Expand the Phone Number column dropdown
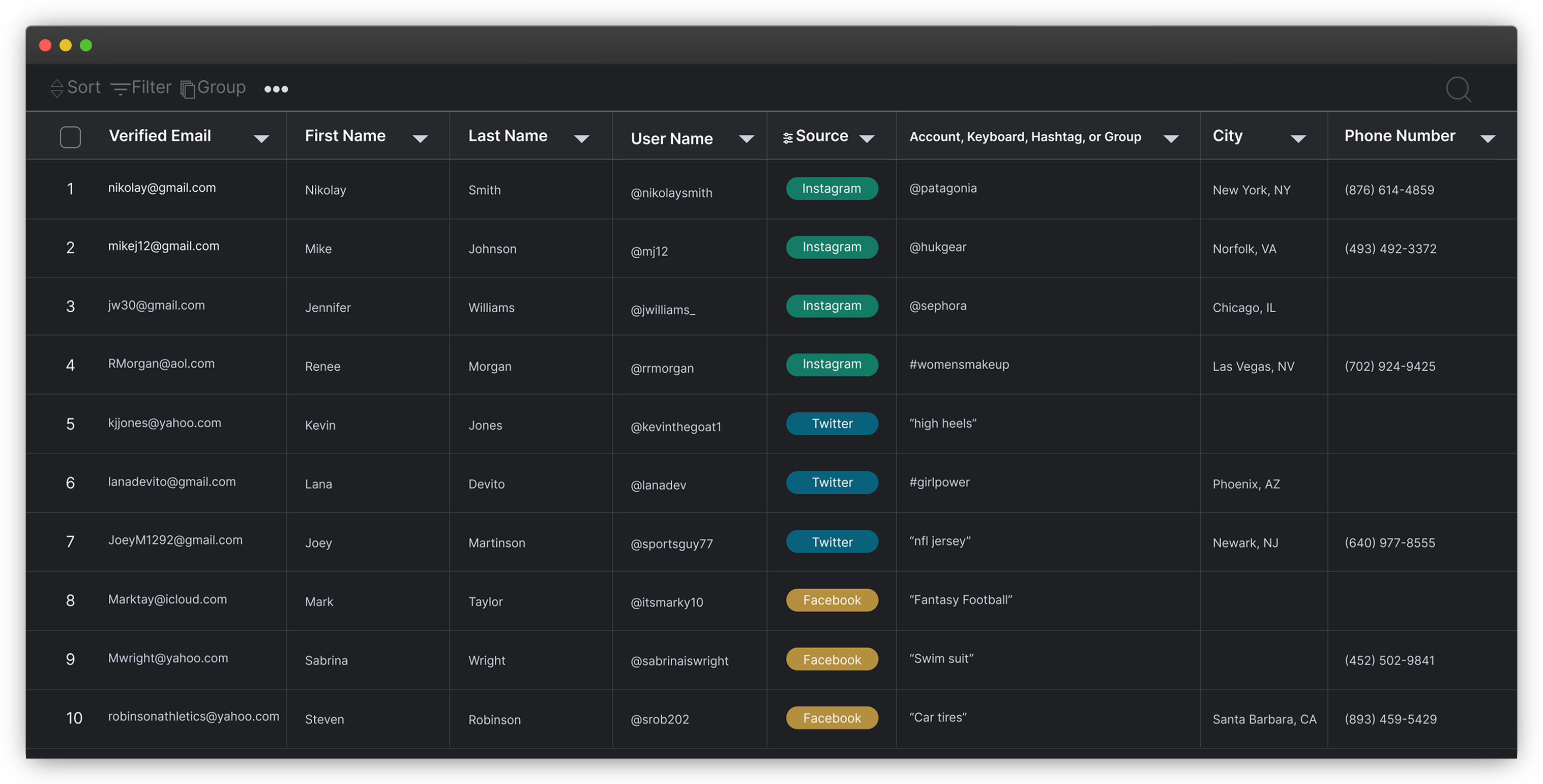The width and height of the screenshot is (1543, 784). (x=1487, y=139)
